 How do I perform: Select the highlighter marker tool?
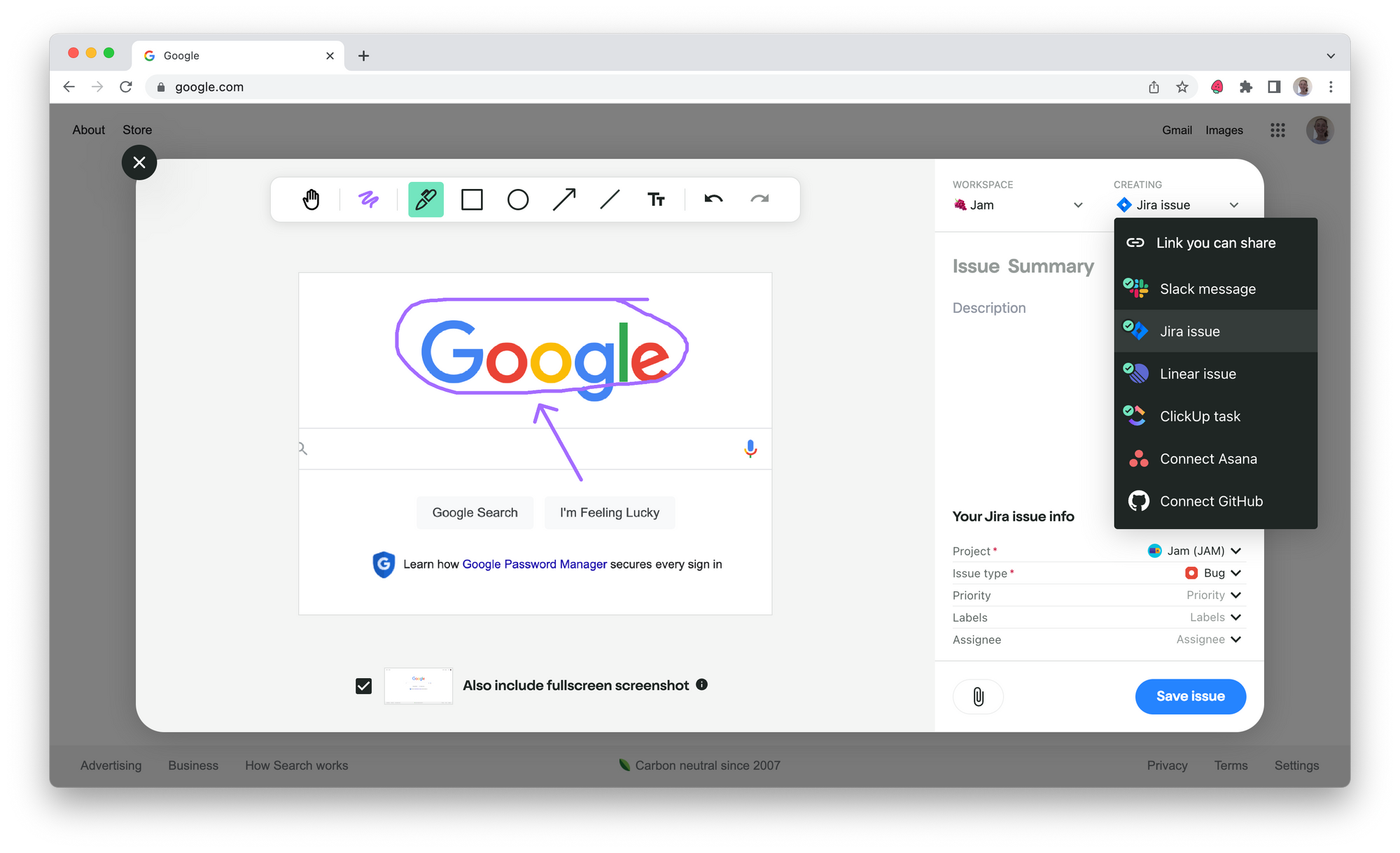tap(426, 199)
